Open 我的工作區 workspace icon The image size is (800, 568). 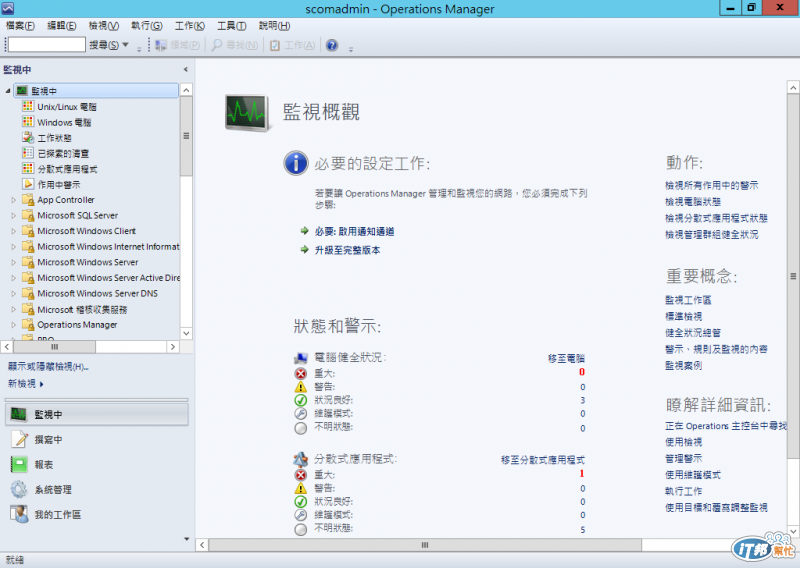(19, 514)
